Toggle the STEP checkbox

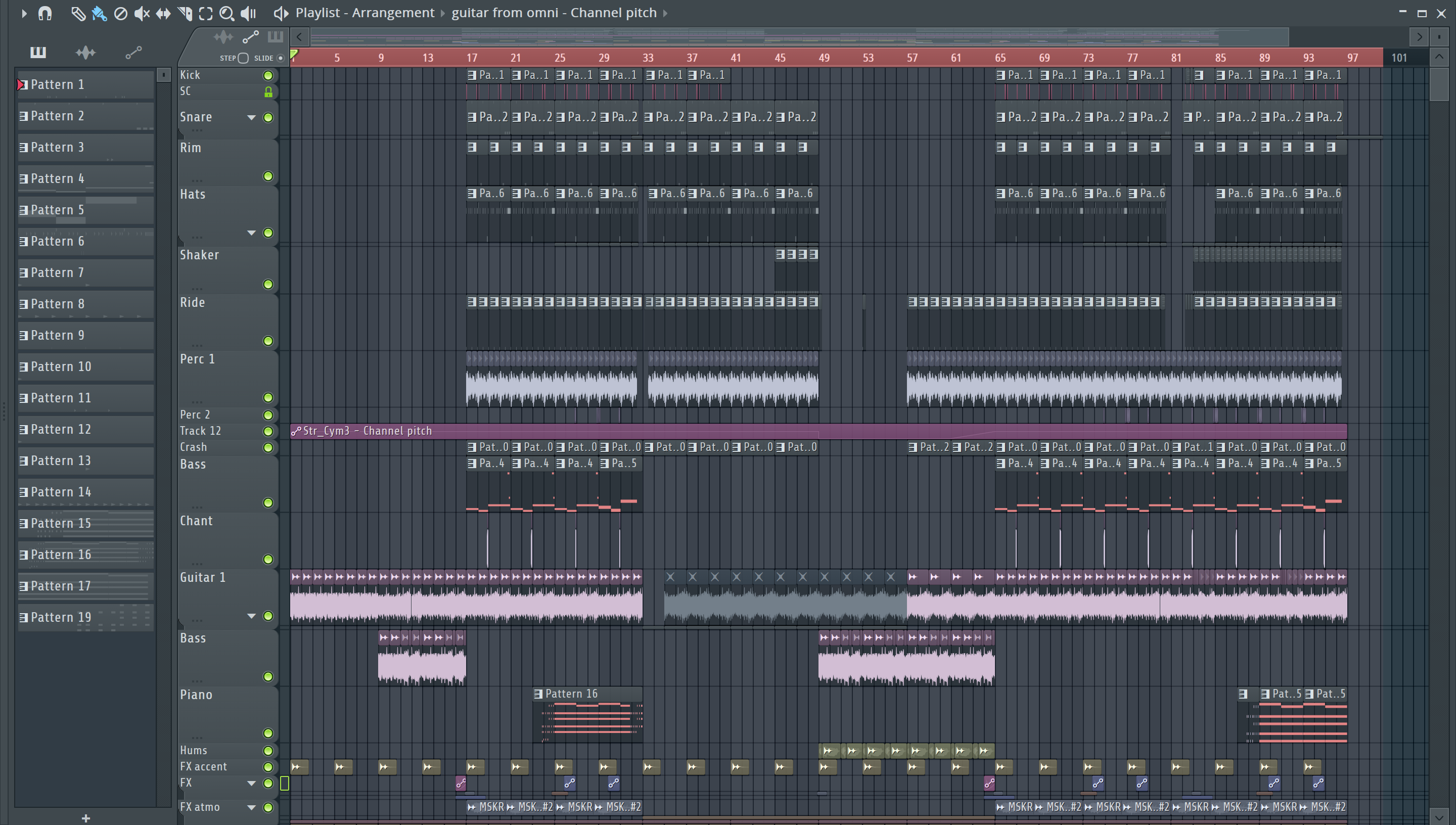(243, 58)
